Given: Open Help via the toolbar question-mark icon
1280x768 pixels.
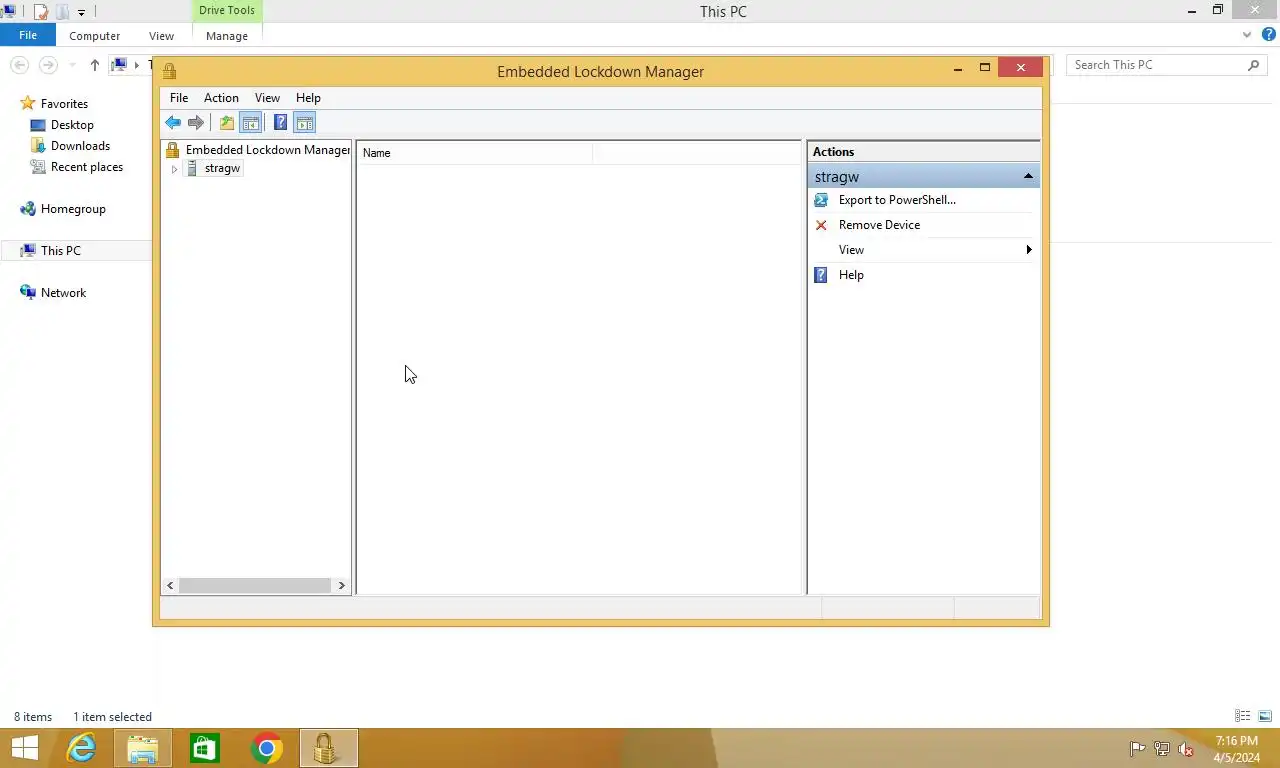Looking at the screenshot, I should coord(280,123).
